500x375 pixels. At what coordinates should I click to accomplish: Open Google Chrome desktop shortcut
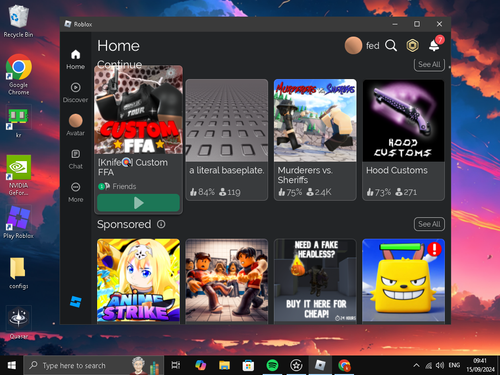click(x=18, y=75)
